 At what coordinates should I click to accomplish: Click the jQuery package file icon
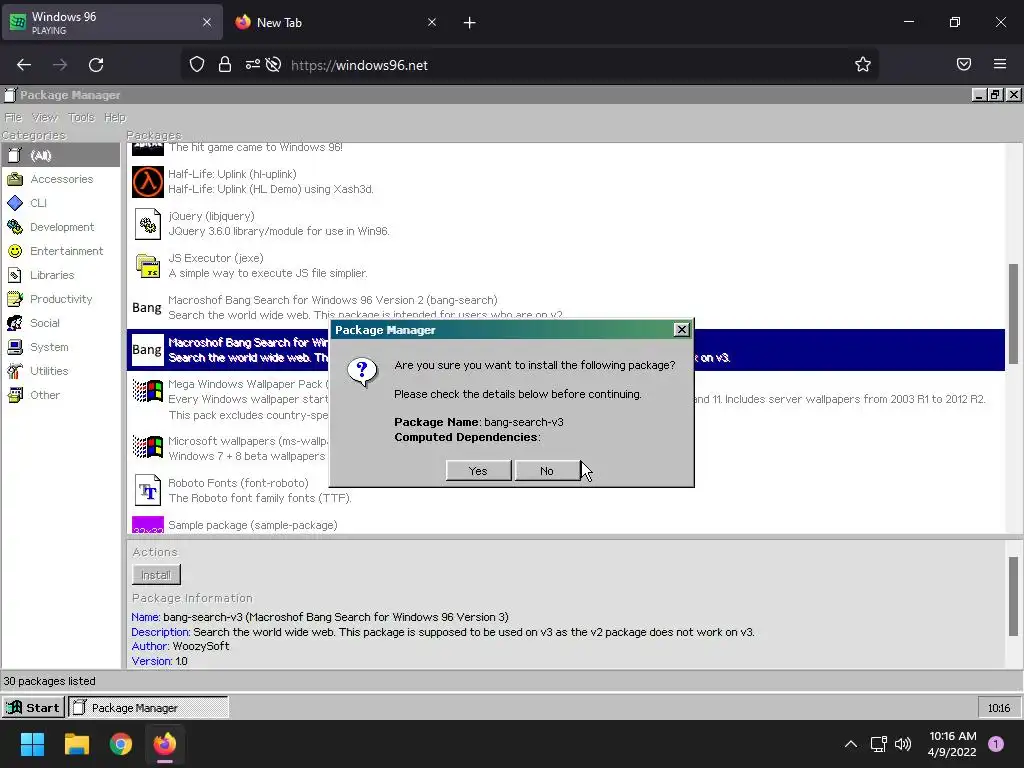coord(148,224)
